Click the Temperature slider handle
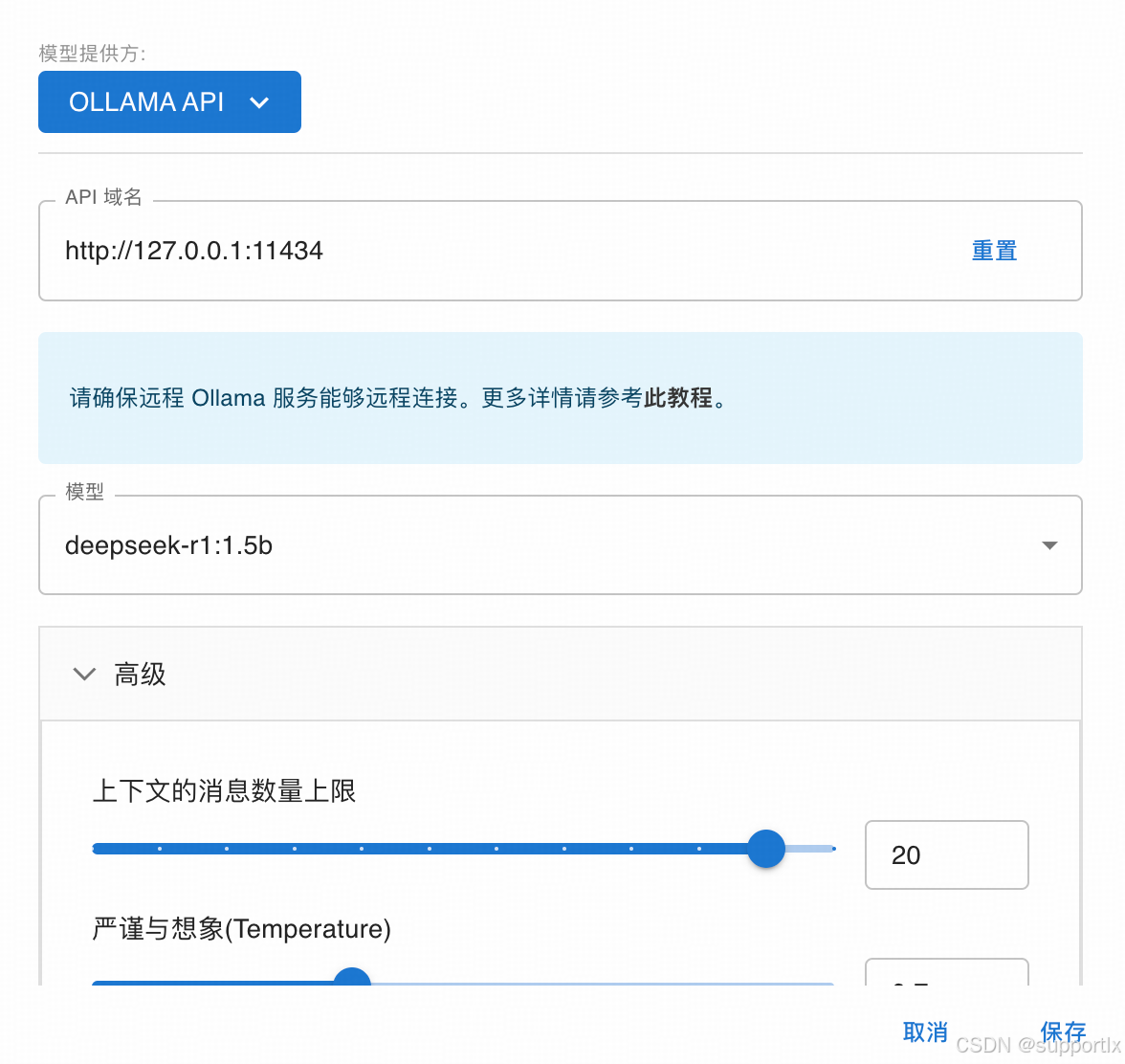This screenshot has height=1064, width=1125. click(x=352, y=977)
